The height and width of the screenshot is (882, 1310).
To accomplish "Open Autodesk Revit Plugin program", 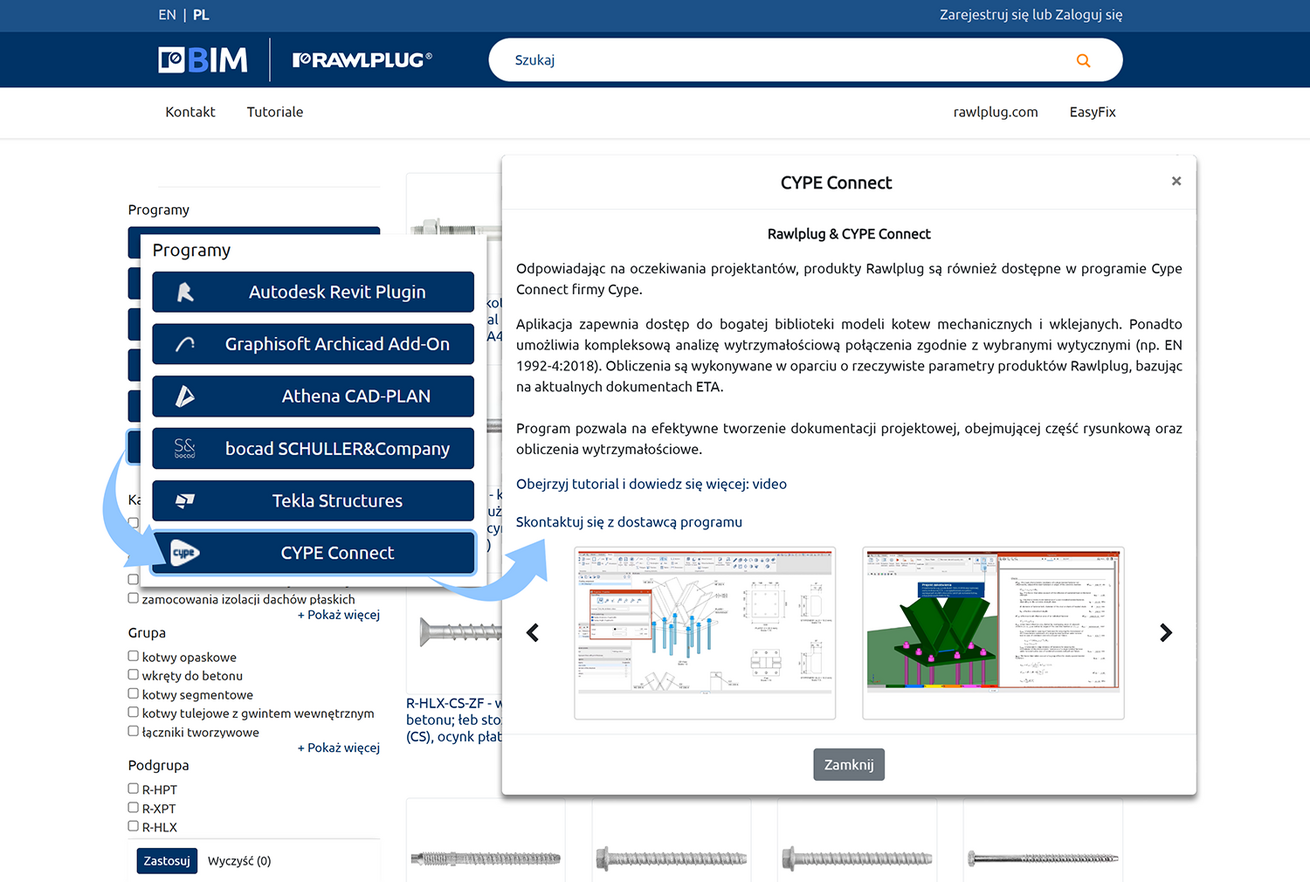I will [313, 292].
